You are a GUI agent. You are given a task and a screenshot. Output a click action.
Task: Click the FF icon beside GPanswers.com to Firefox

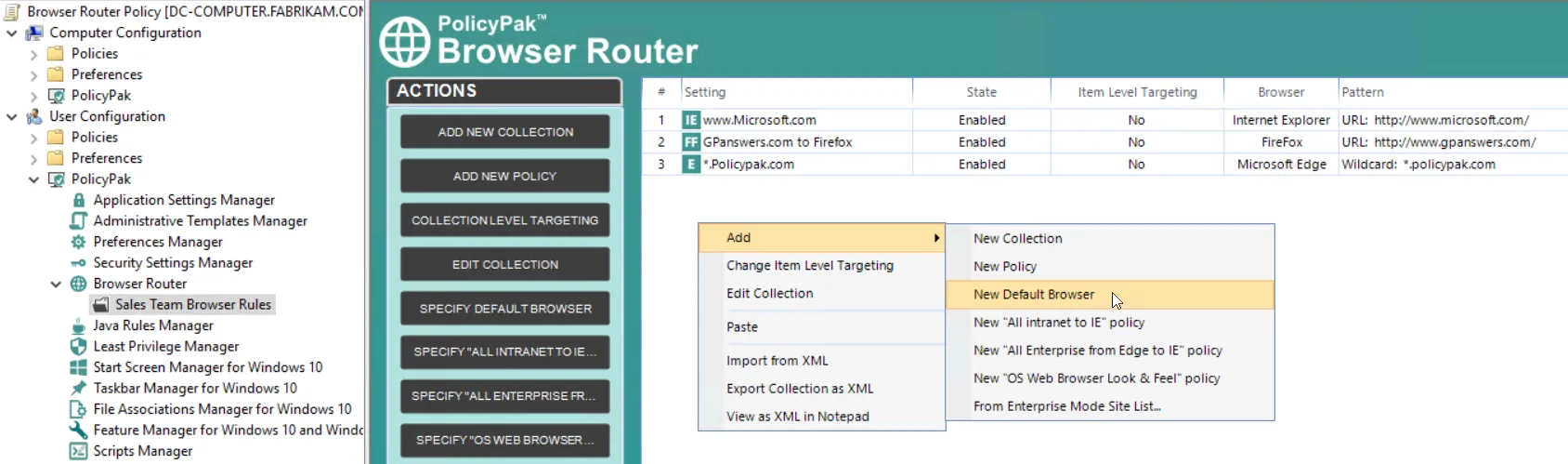coord(691,142)
